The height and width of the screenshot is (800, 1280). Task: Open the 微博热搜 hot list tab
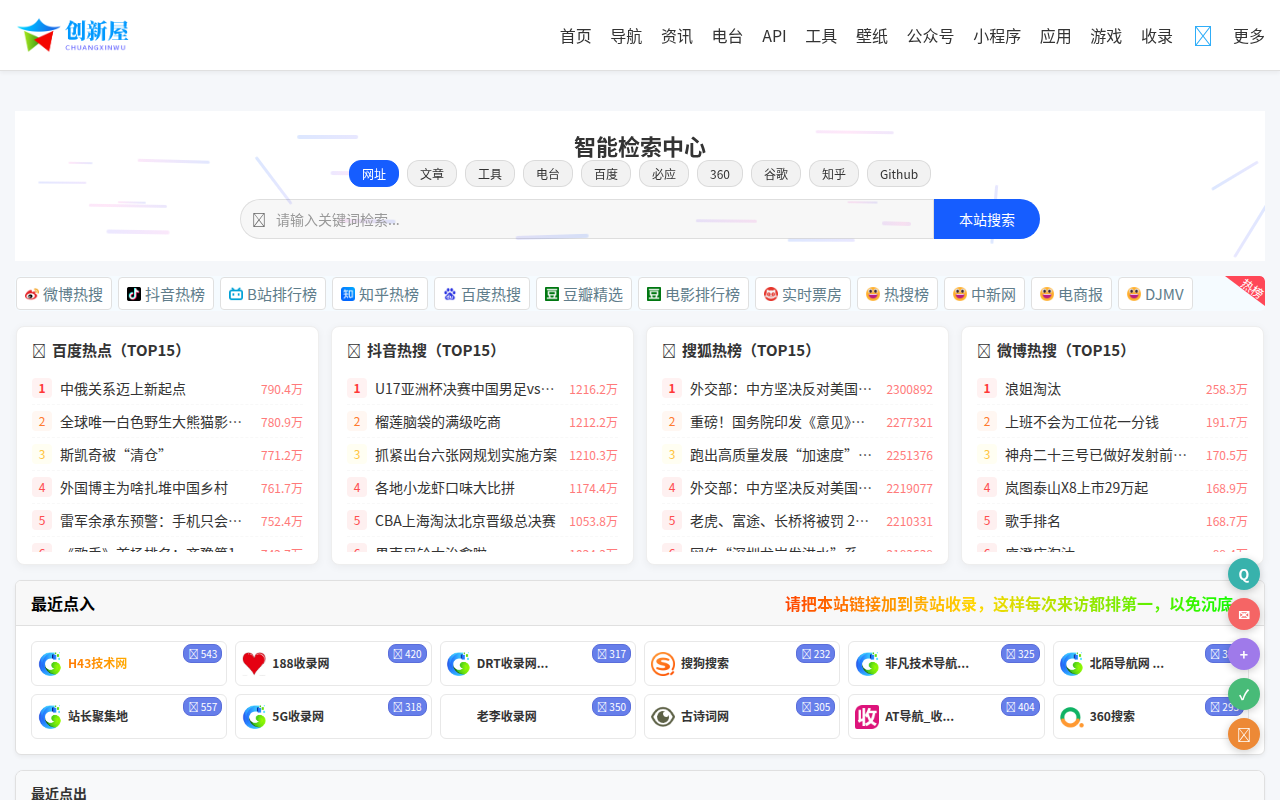coord(64,294)
